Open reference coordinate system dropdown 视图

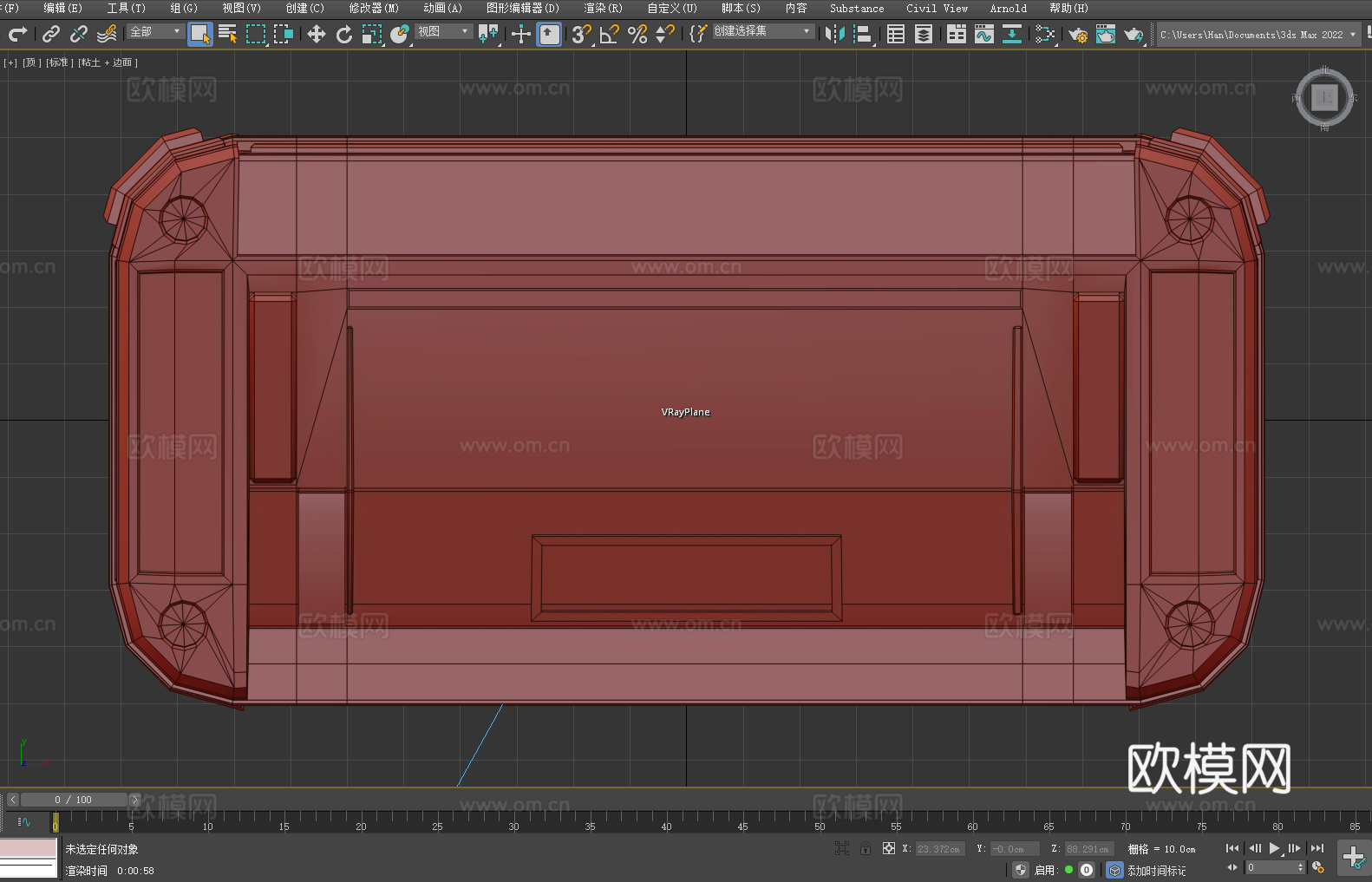tap(443, 31)
